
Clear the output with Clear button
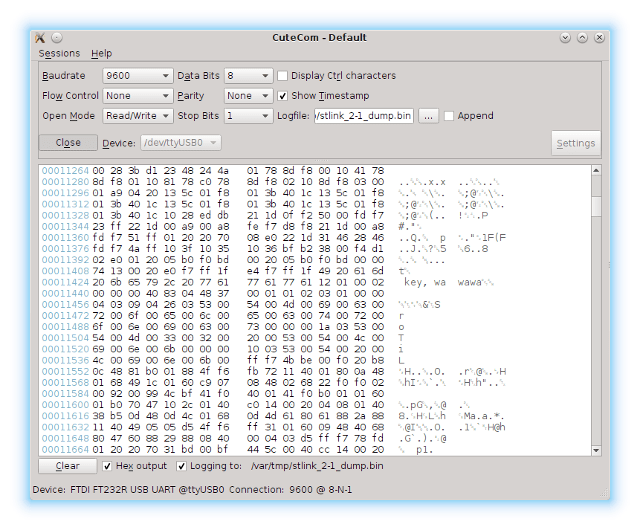(x=68, y=466)
